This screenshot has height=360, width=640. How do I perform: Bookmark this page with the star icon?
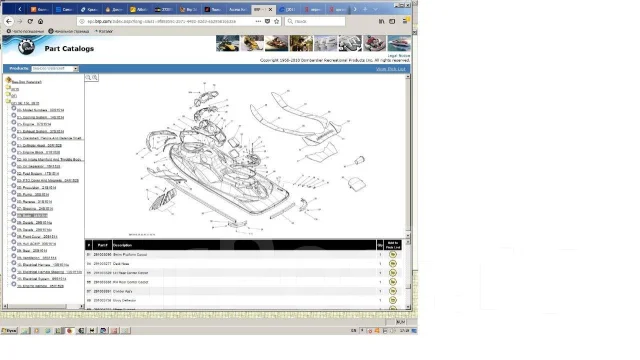(276, 21)
